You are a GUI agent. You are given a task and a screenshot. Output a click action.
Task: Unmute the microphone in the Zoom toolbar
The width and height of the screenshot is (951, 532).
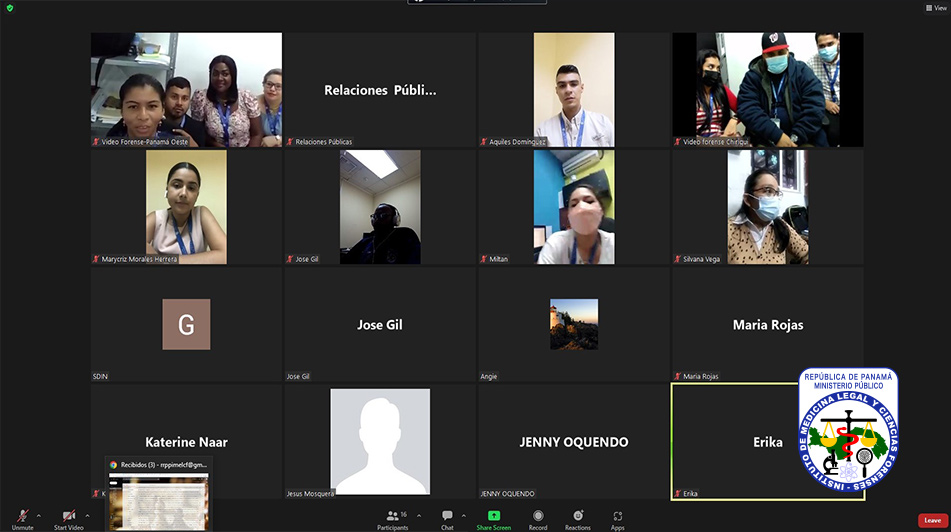point(22,519)
